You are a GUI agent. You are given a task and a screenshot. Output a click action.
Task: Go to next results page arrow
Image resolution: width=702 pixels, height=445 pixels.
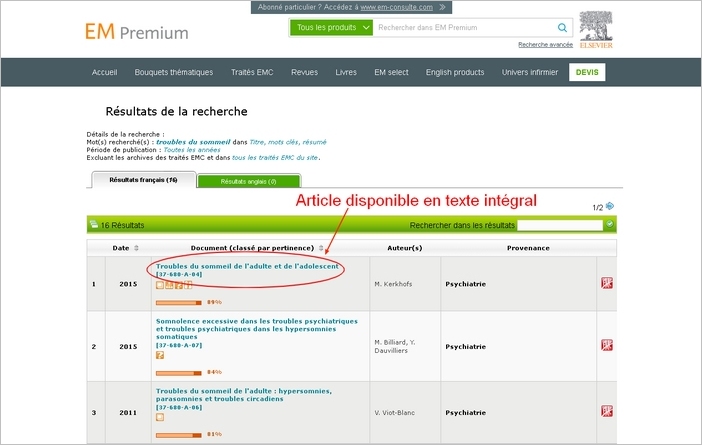610,206
